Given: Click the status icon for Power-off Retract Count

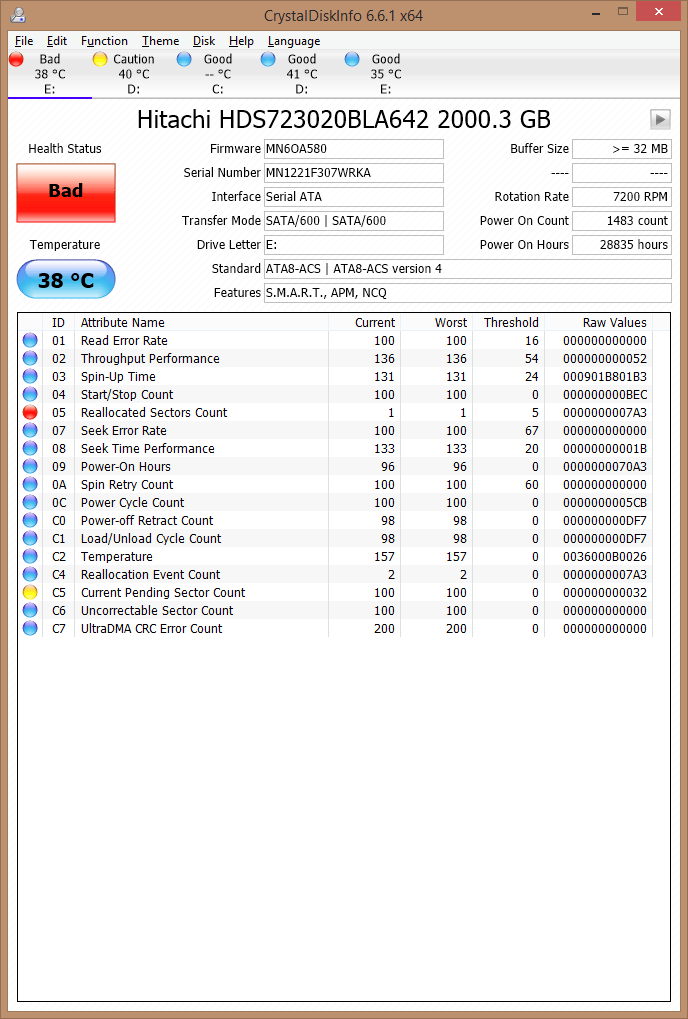Looking at the screenshot, I should click(x=30, y=520).
